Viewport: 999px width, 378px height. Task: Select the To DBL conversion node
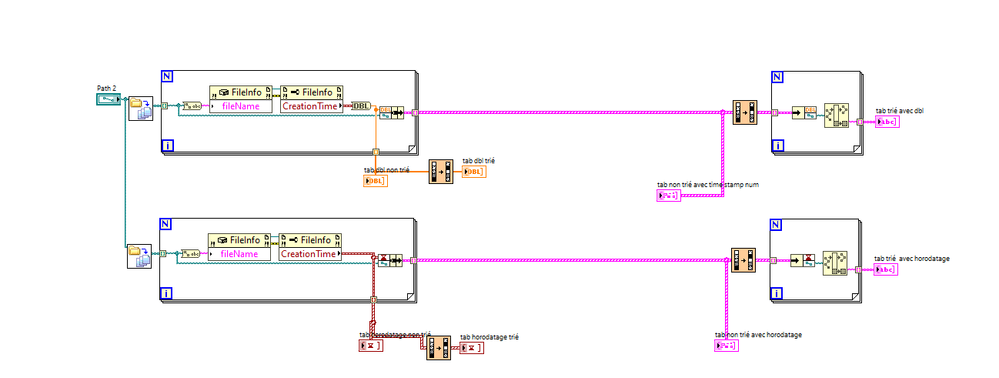[361, 106]
